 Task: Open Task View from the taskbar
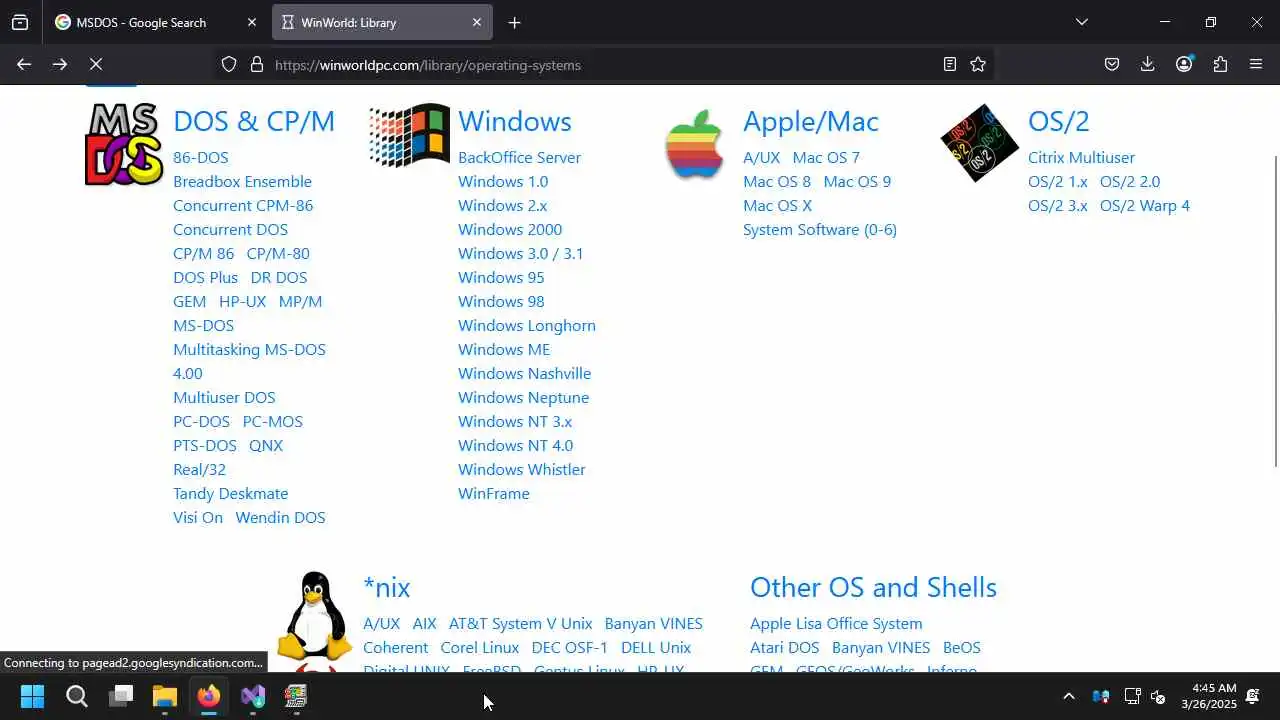(x=121, y=696)
